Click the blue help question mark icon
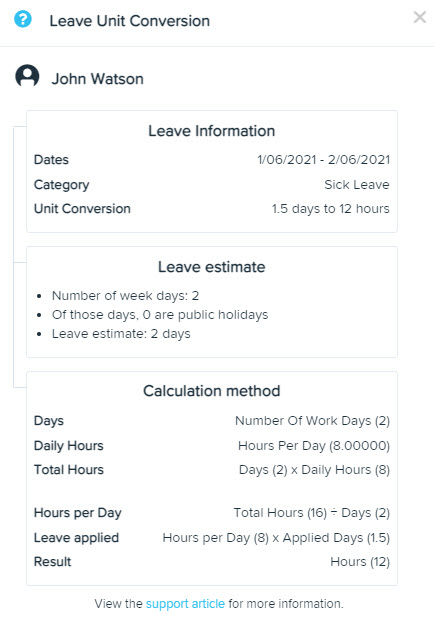Screen dimensions: 434x617 (x=23, y=19)
